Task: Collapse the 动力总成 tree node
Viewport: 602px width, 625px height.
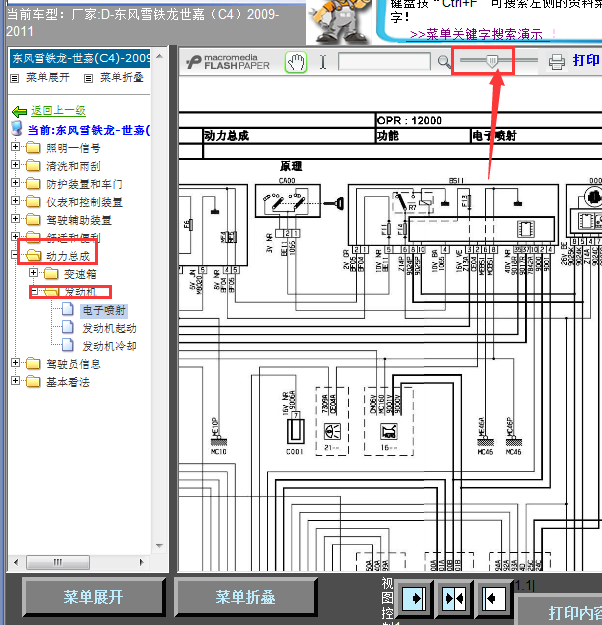Action: pyautogui.click(x=15, y=255)
